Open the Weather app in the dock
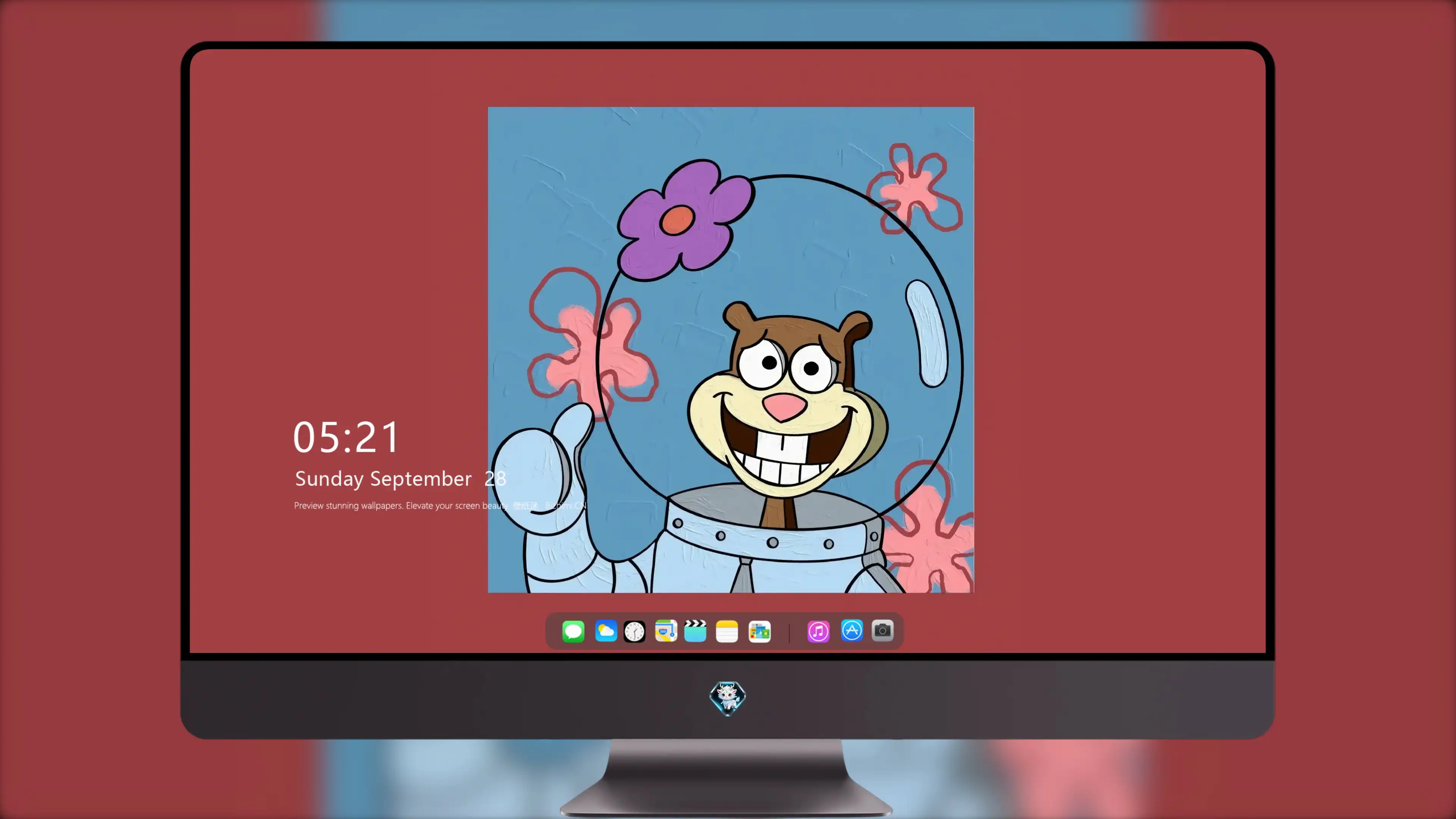The height and width of the screenshot is (819, 1456). pyautogui.click(x=606, y=631)
